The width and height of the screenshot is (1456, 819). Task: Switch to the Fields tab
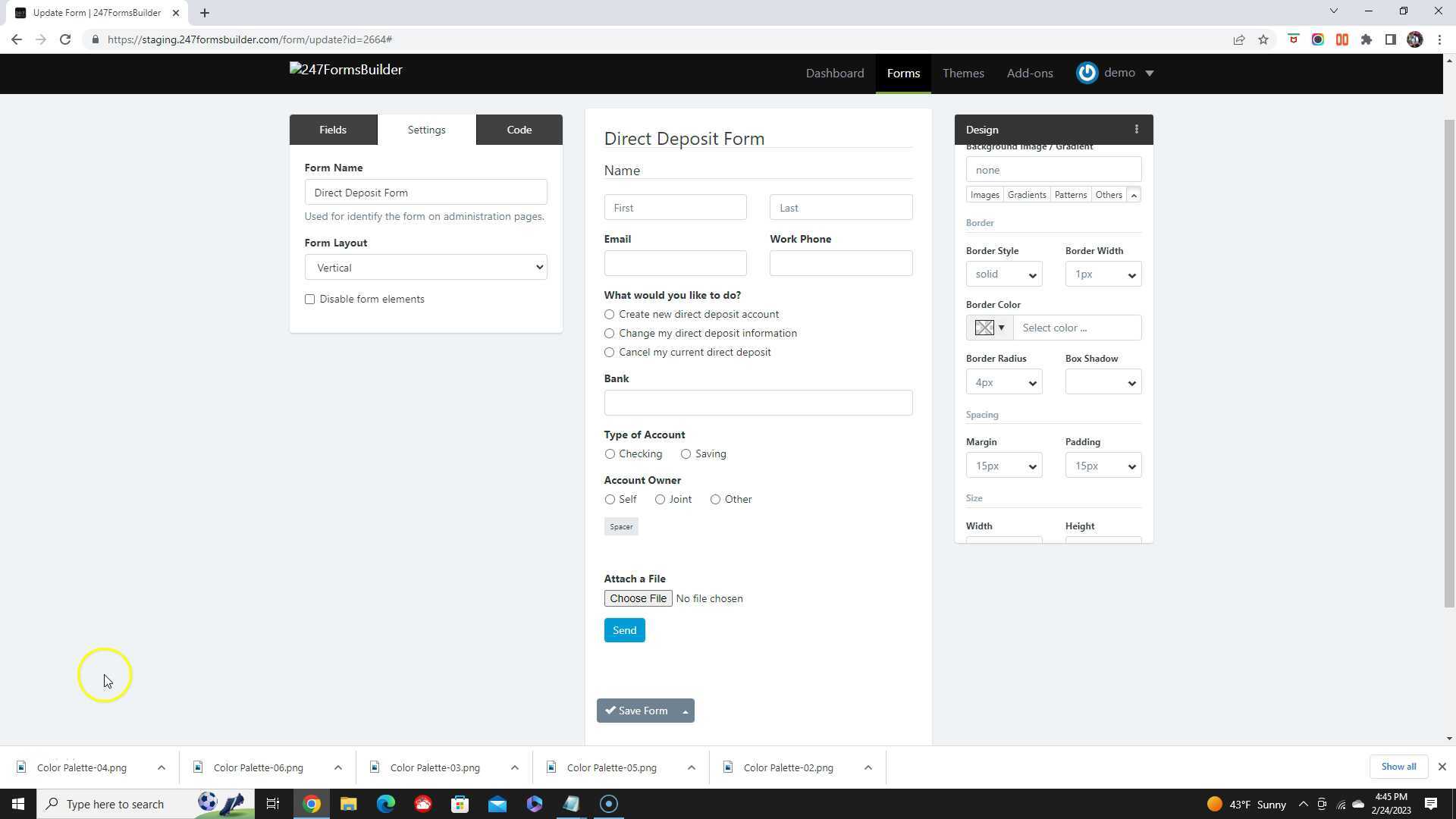pyautogui.click(x=333, y=130)
